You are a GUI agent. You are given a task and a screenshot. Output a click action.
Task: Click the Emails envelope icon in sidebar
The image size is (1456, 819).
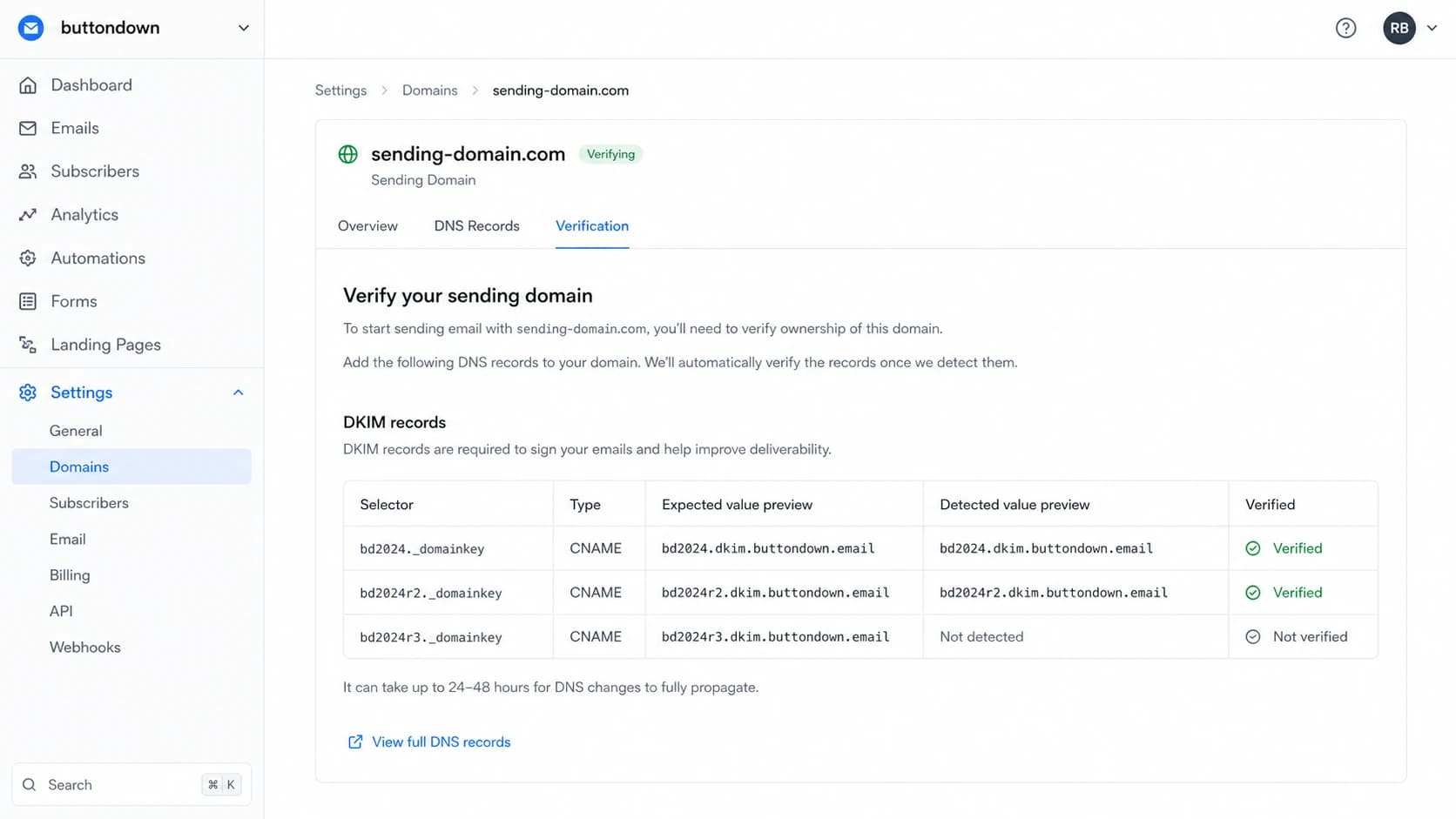28,128
